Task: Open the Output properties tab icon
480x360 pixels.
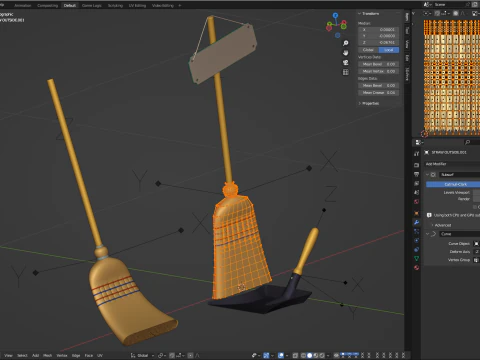Action: (416, 174)
